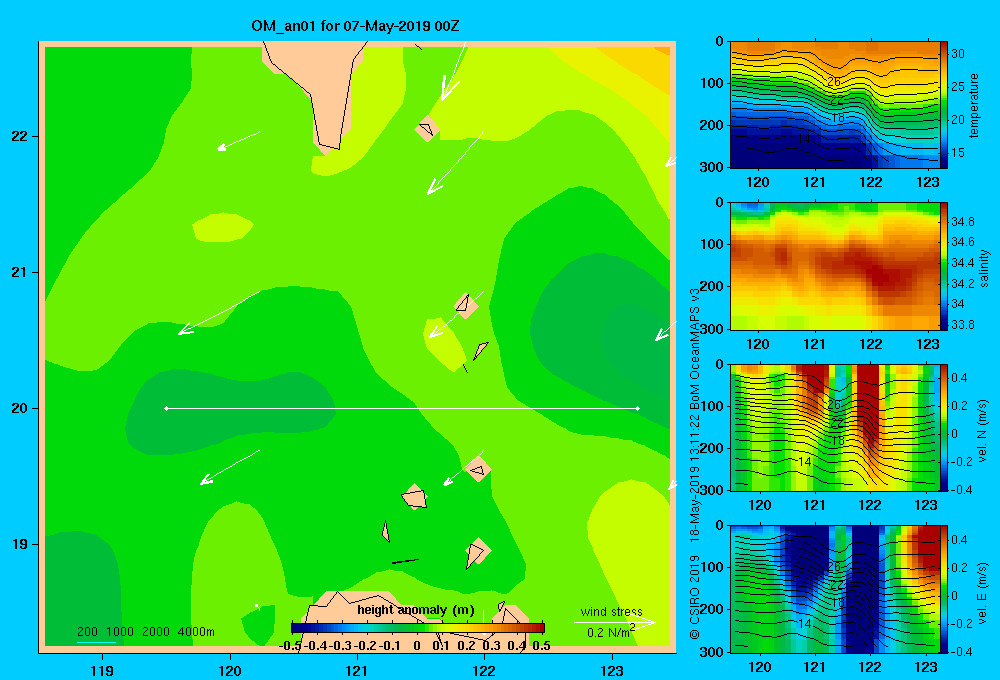Open the eastward velocity section panel
This screenshot has height=680, width=1000.
click(835, 589)
